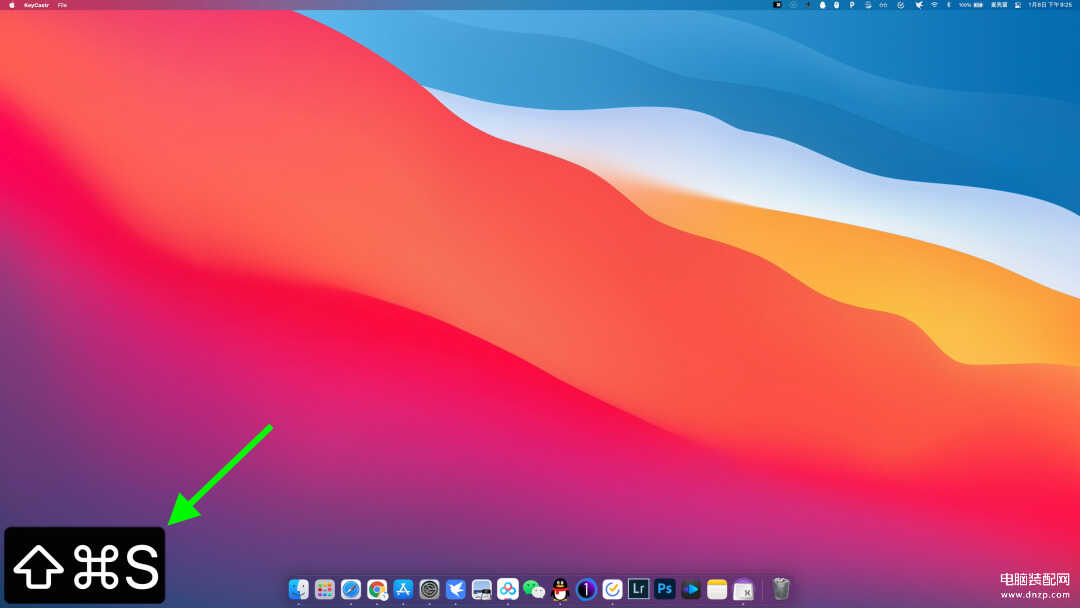Open the battery 100% status menu
This screenshot has height=608, width=1080.
970,5
